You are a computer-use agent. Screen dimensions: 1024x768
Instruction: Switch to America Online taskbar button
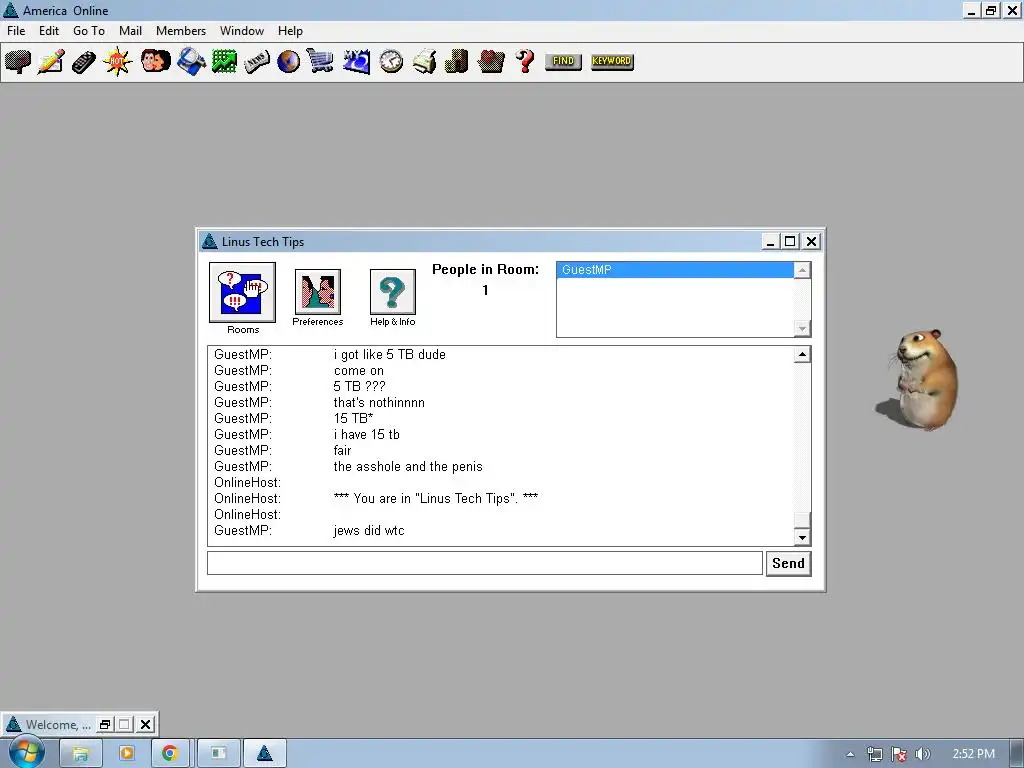(264, 754)
